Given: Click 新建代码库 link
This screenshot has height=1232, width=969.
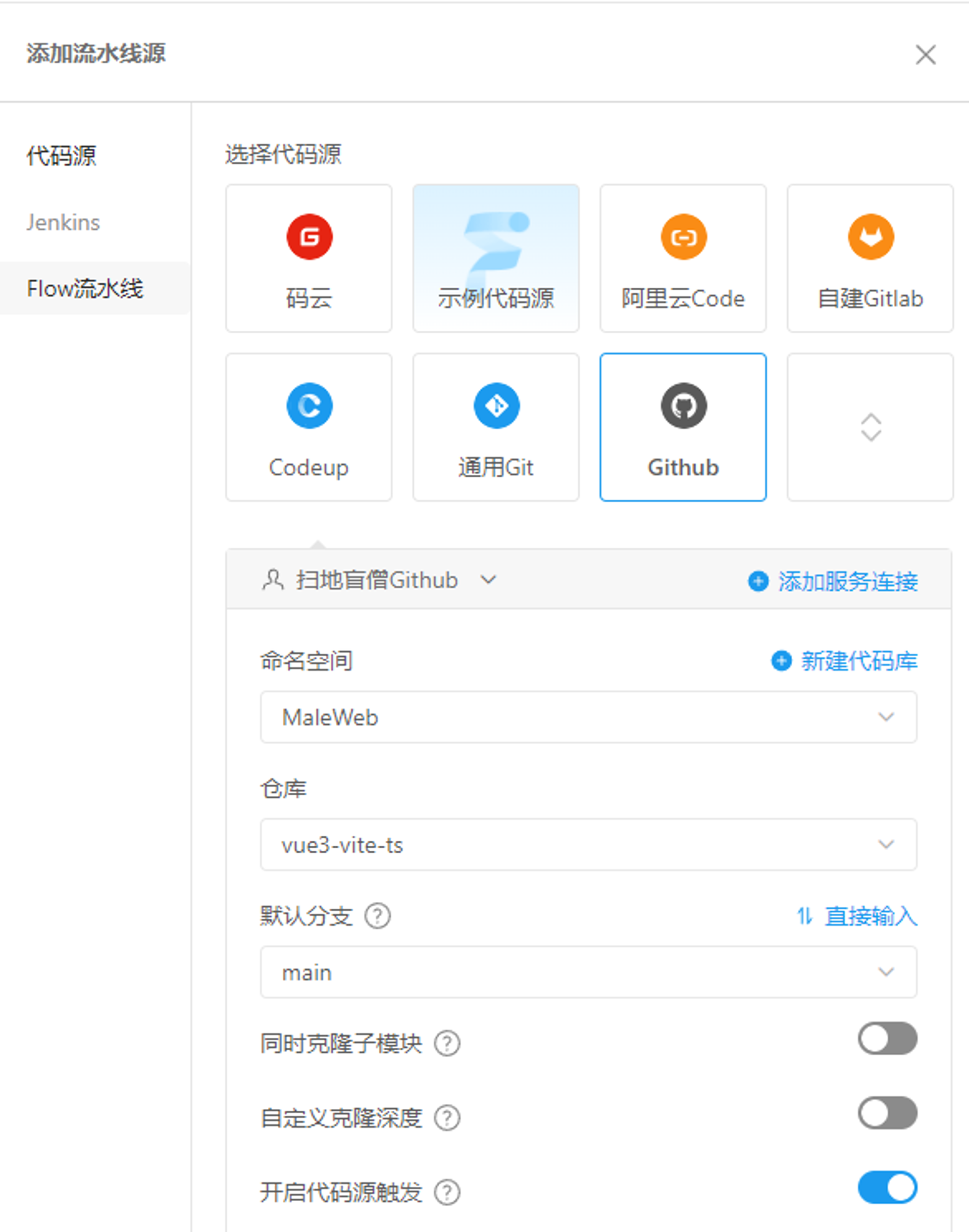Looking at the screenshot, I should tap(859, 661).
